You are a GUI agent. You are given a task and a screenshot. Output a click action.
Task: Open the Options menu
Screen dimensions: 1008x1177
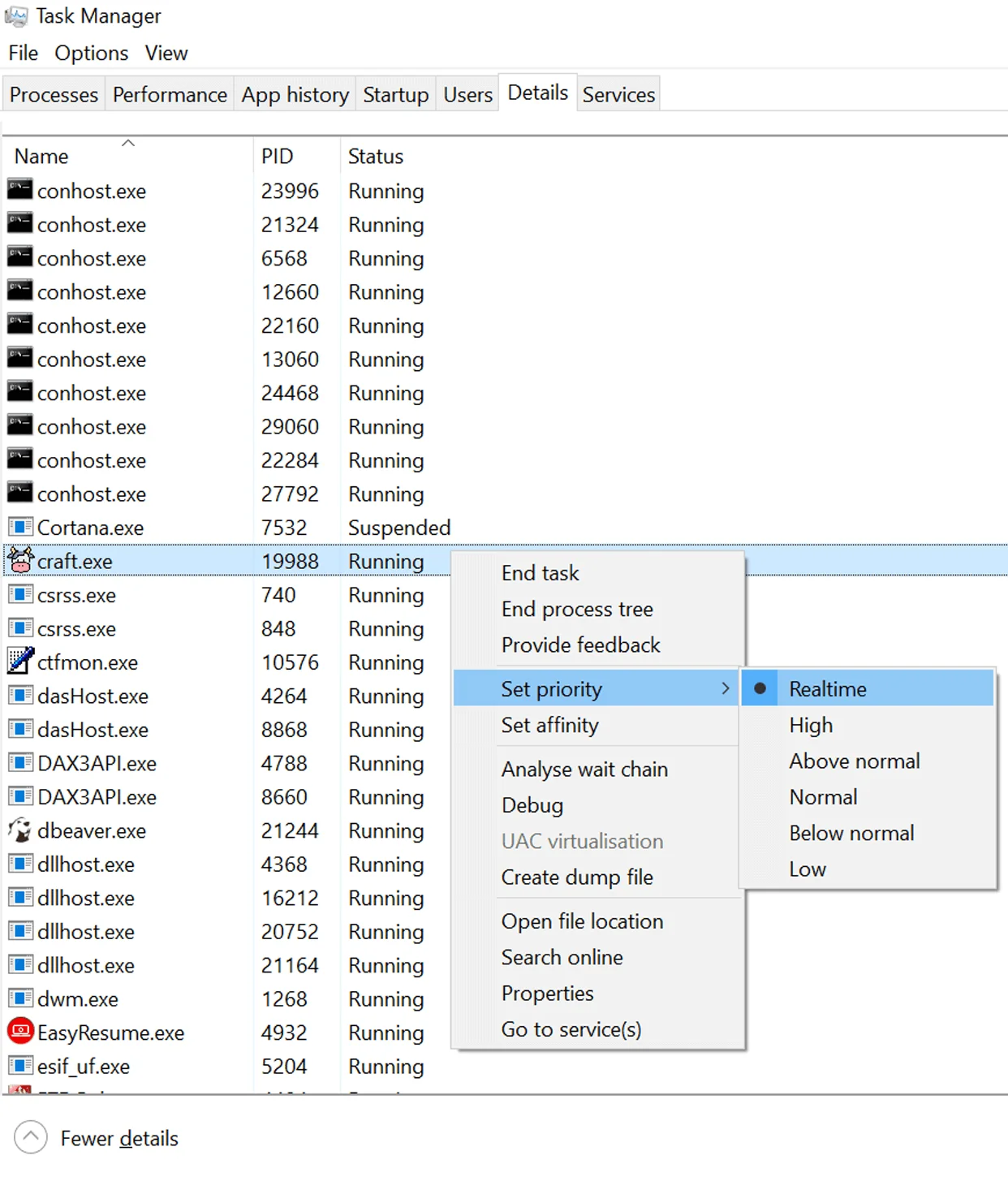(x=91, y=54)
